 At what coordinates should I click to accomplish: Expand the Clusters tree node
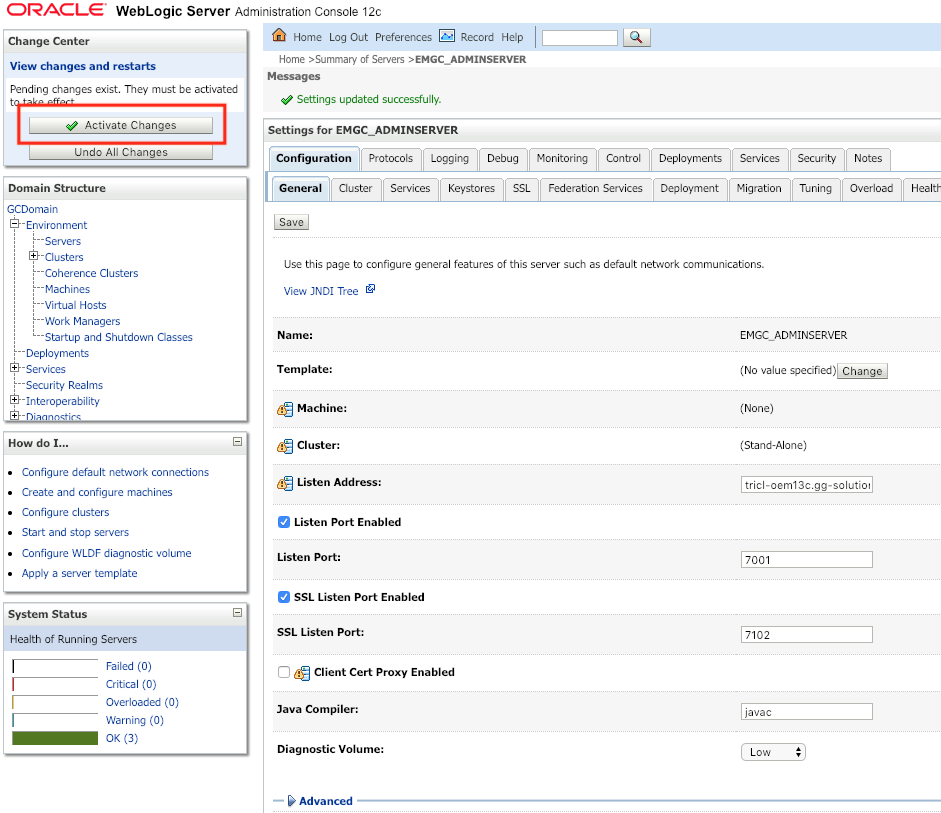point(34,256)
